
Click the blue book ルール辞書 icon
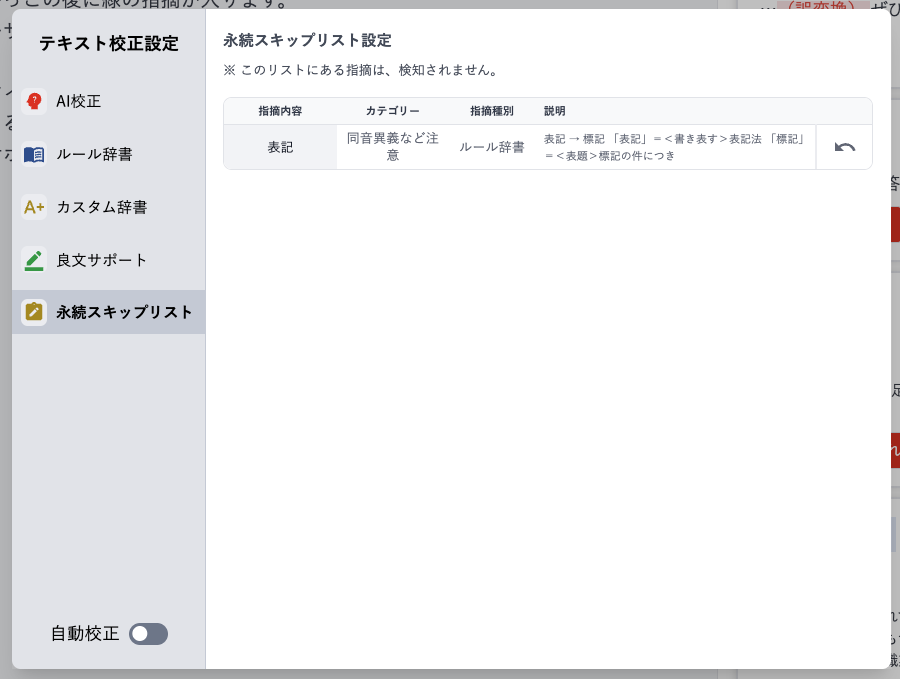34,154
